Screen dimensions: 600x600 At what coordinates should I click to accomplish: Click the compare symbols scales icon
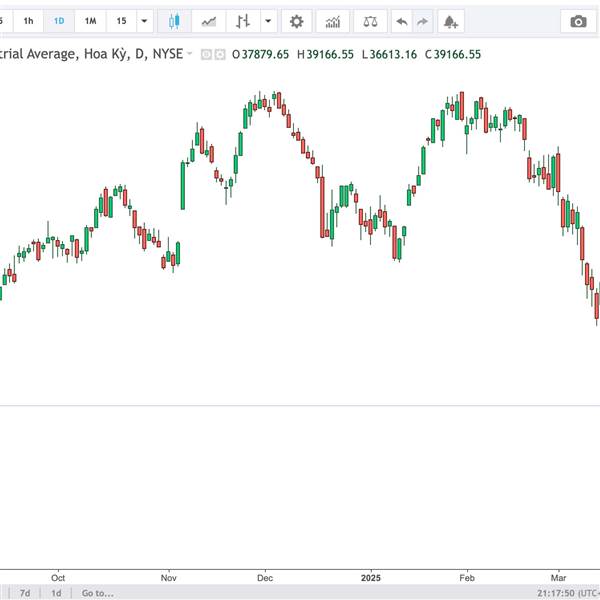(370, 21)
